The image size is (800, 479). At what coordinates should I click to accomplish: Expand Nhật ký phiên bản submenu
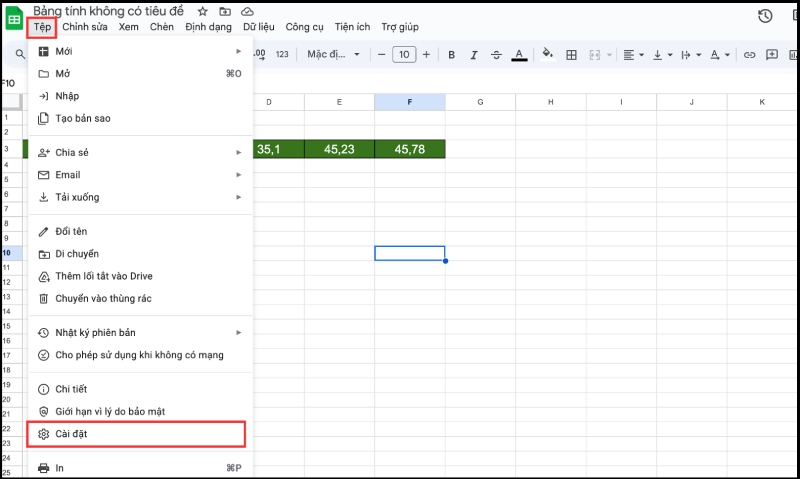[x=140, y=333]
